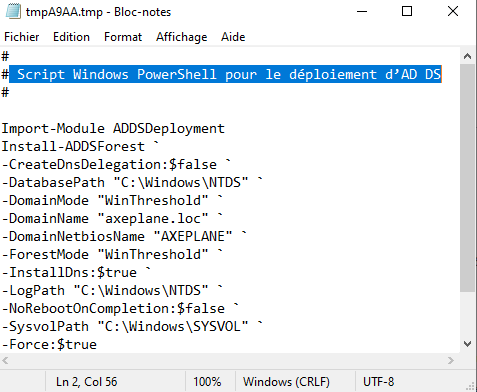Image resolution: width=477 pixels, height=392 pixels.
Task: Open the Edition menu
Action: pos(71,37)
